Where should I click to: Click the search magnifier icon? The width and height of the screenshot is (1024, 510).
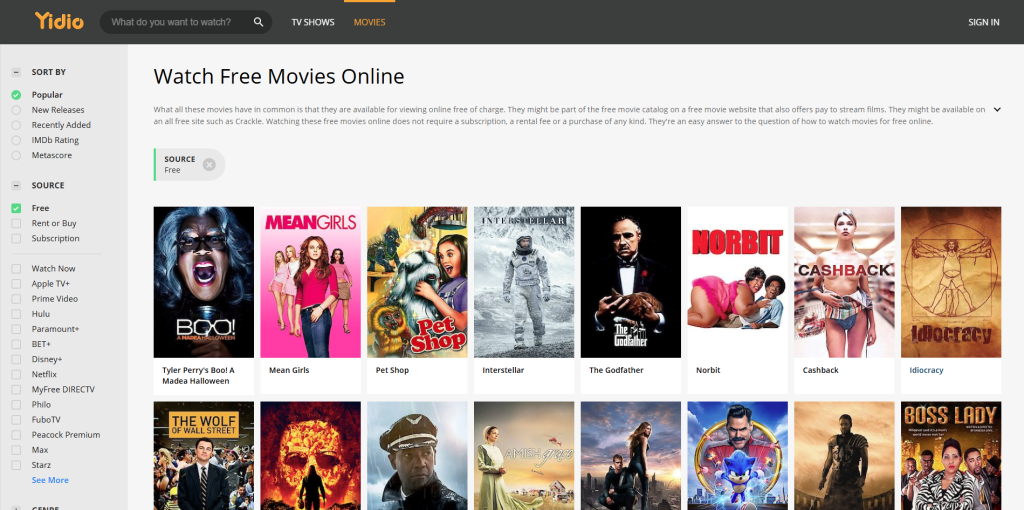[x=258, y=22]
